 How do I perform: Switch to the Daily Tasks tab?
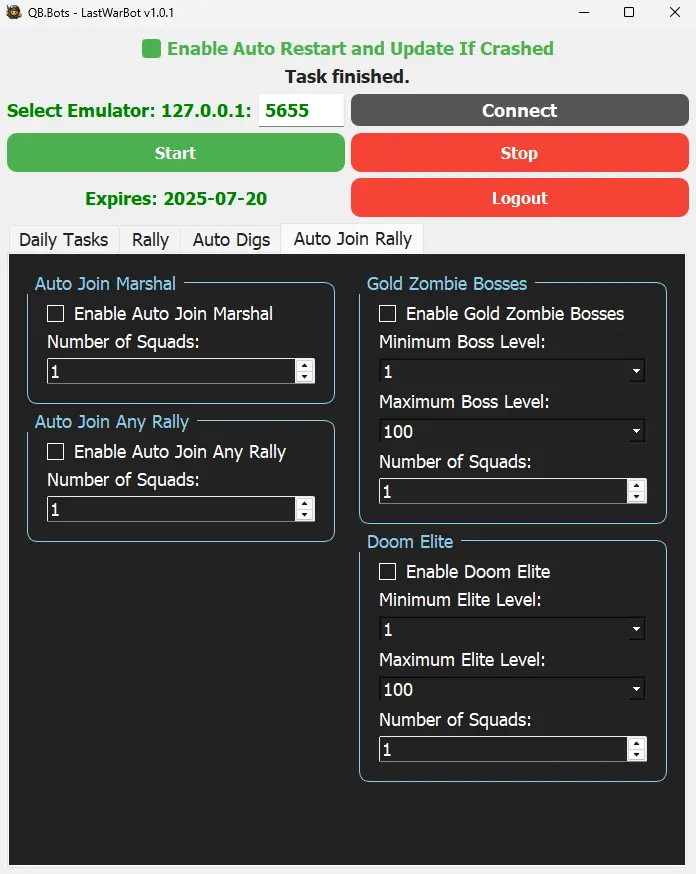pyautogui.click(x=64, y=240)
